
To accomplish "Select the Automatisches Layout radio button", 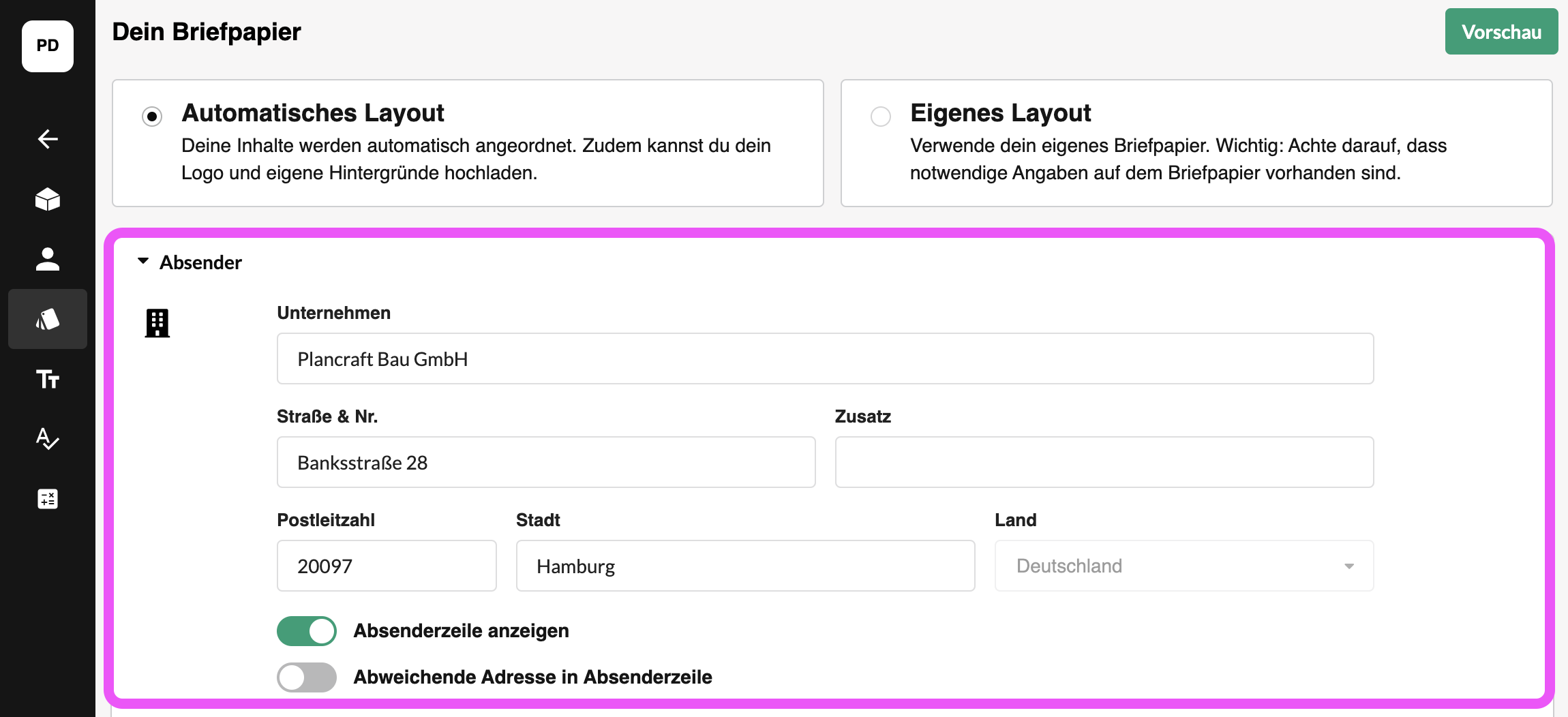I will (x=152, y=117).
